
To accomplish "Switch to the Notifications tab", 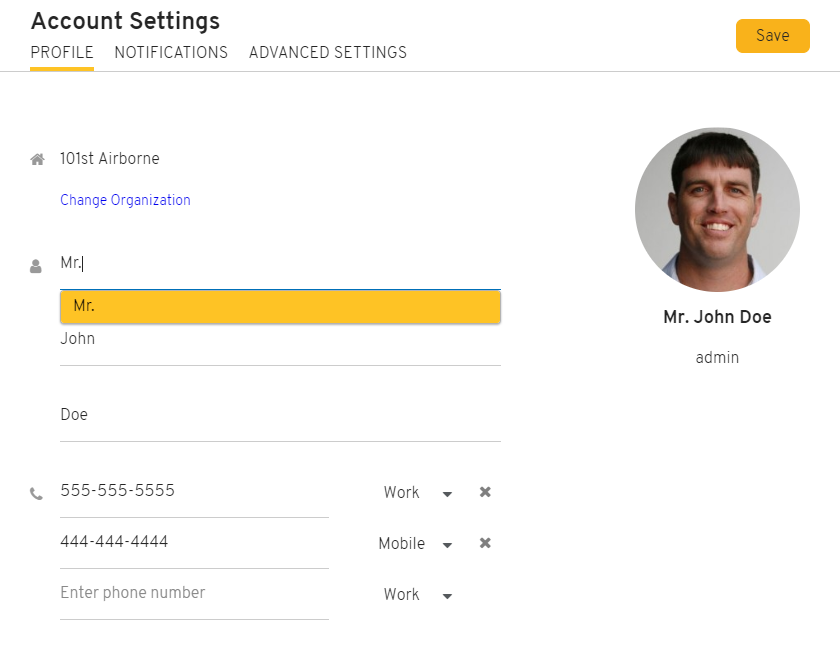I will [x=171, y=53].
